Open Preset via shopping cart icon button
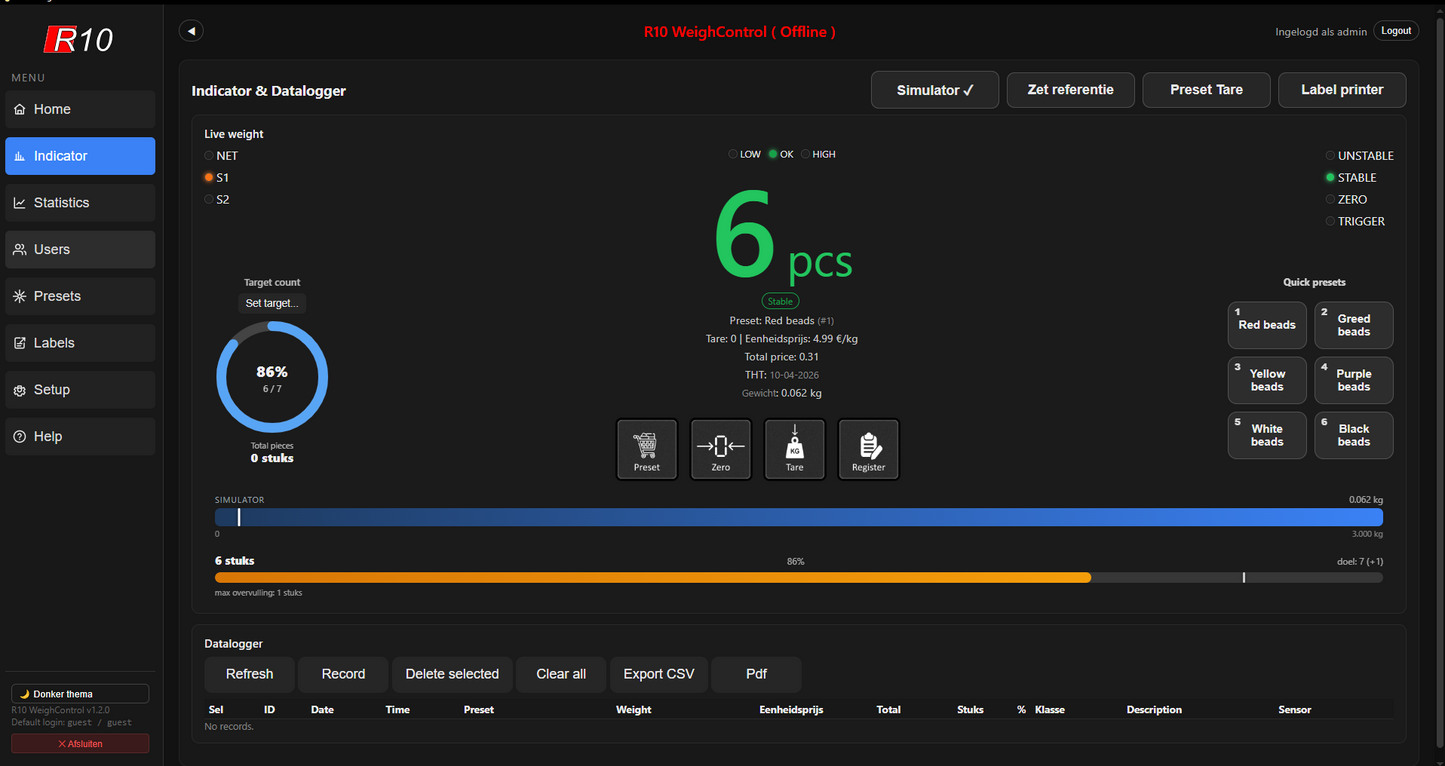The height and width of the screenshot is (766, 1445). (647, 449)
